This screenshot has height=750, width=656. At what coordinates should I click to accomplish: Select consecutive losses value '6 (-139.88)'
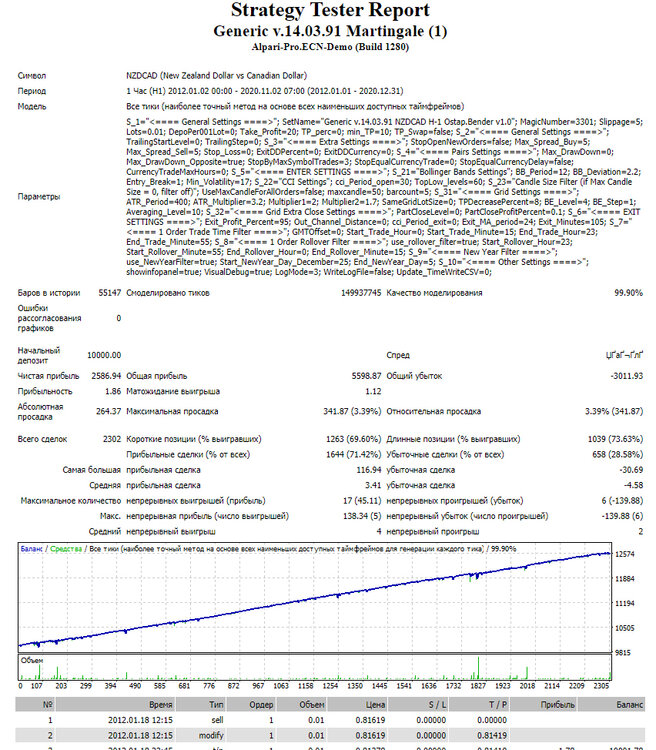[x=622, y=501]
